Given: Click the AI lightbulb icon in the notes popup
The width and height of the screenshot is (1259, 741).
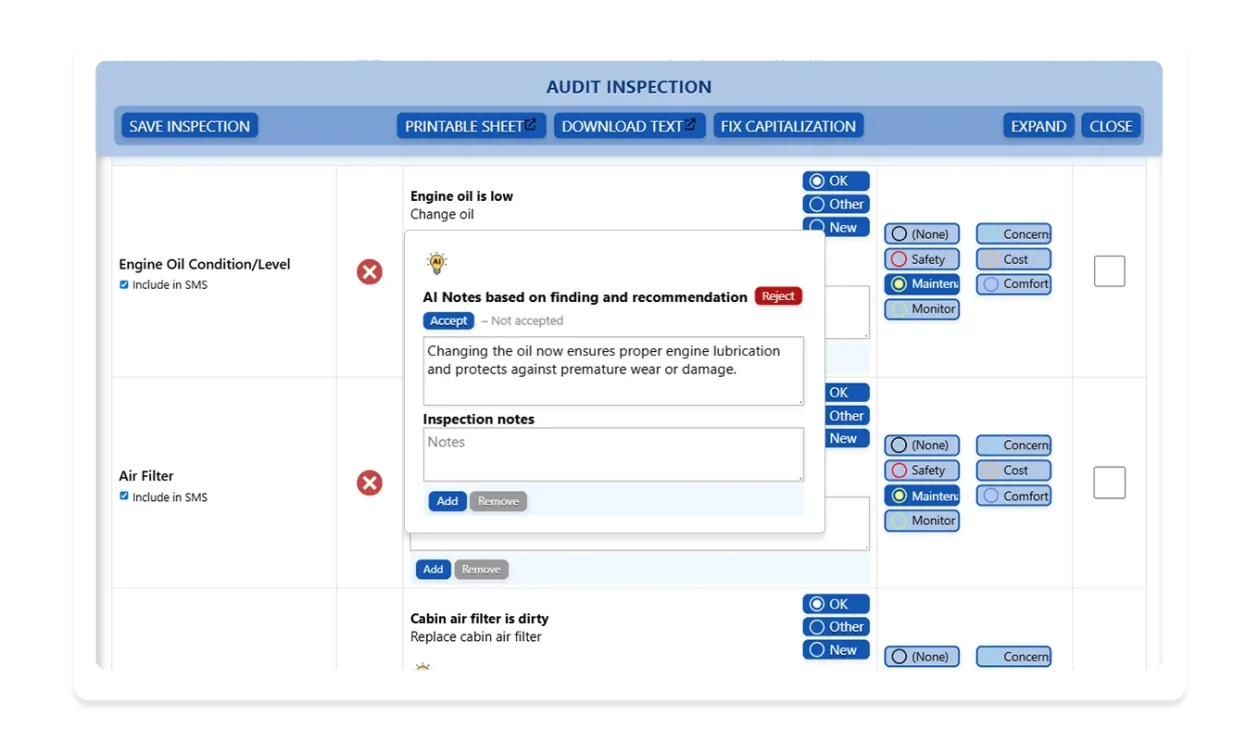Looking at the screenshot, I should (435, 262).
